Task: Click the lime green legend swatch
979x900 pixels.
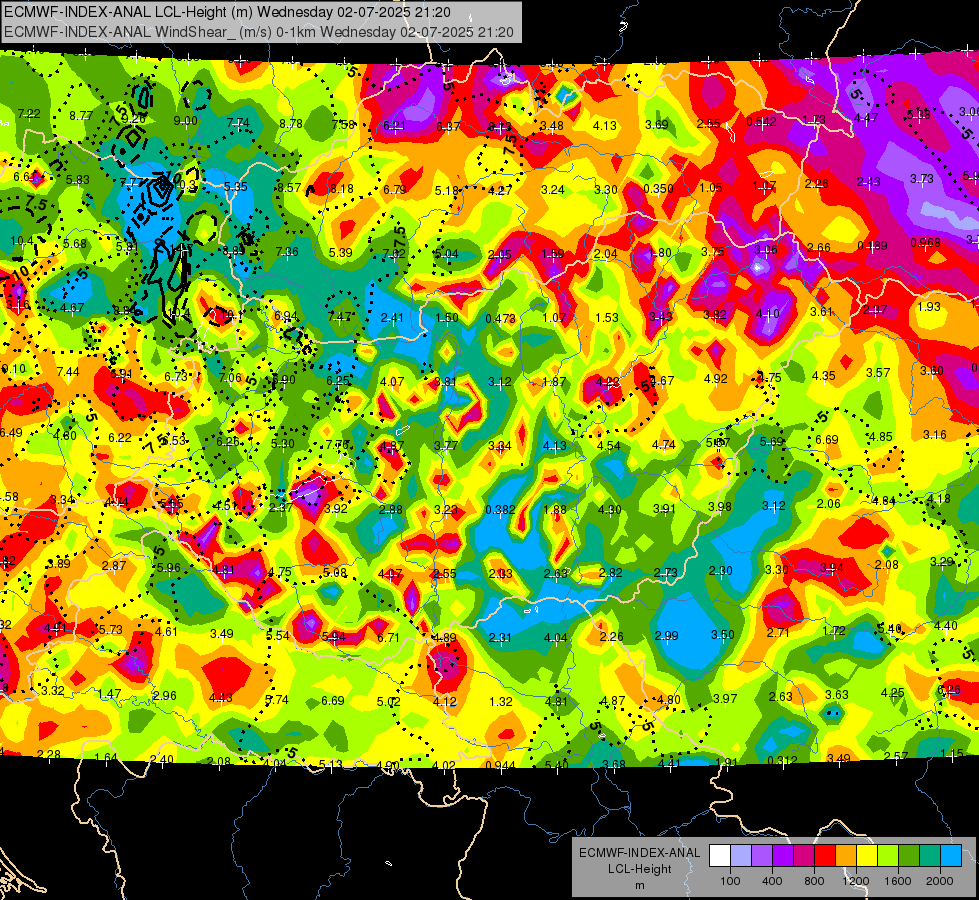Action: pos(888,855)
